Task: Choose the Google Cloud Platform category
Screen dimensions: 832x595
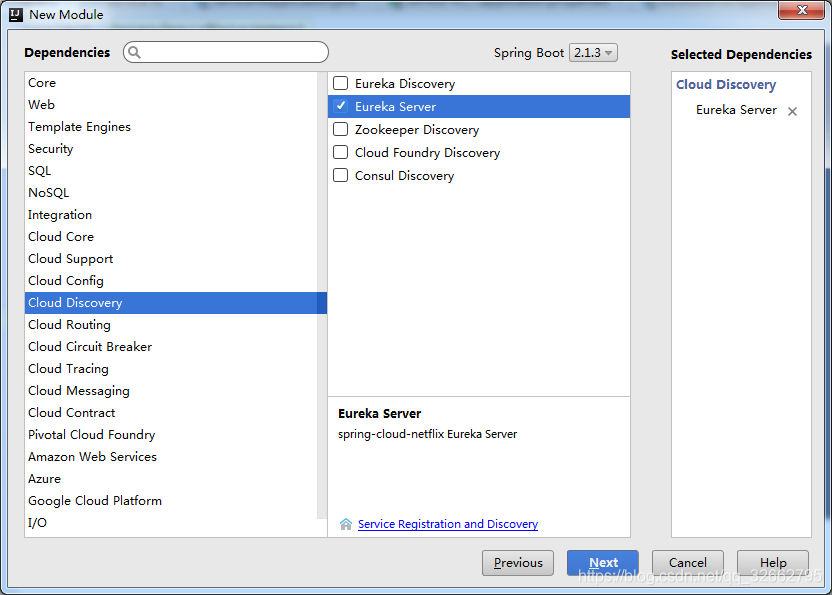Action: [171, 501]
